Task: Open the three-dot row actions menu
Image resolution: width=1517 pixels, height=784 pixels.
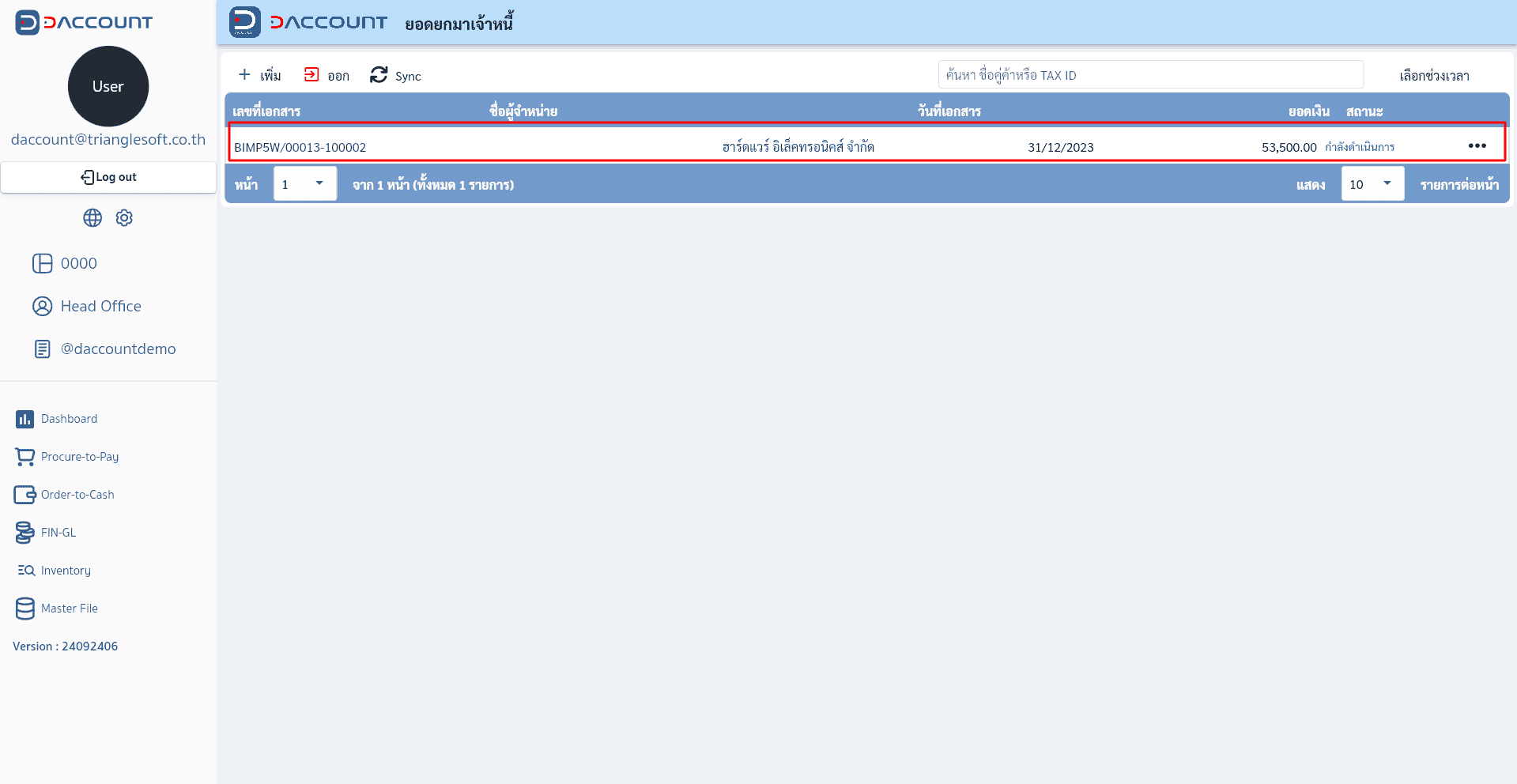Action: [x=1477, y=146]
